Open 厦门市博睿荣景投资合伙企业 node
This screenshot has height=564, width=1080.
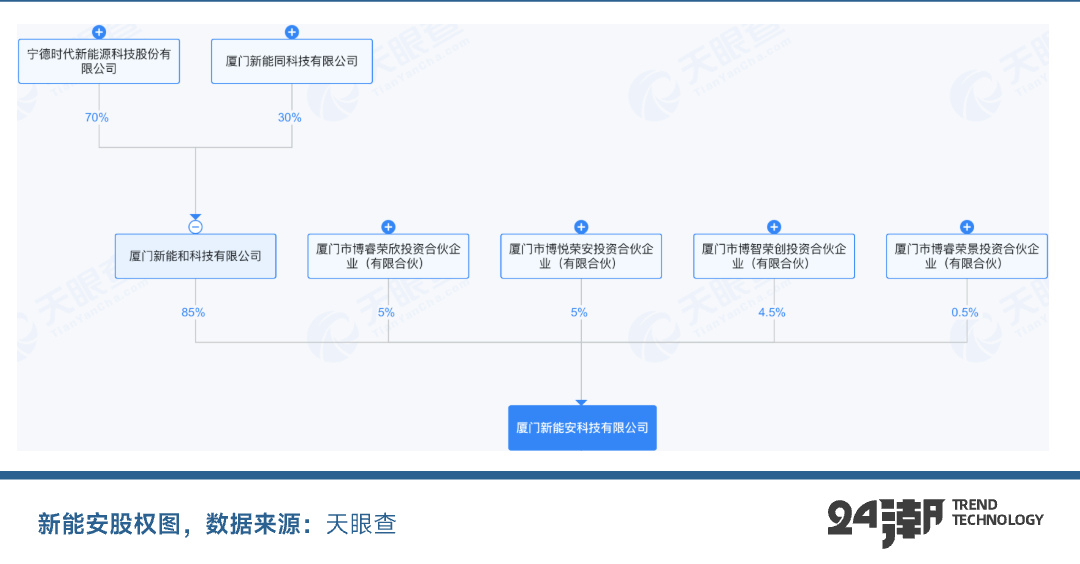point(967,256)
